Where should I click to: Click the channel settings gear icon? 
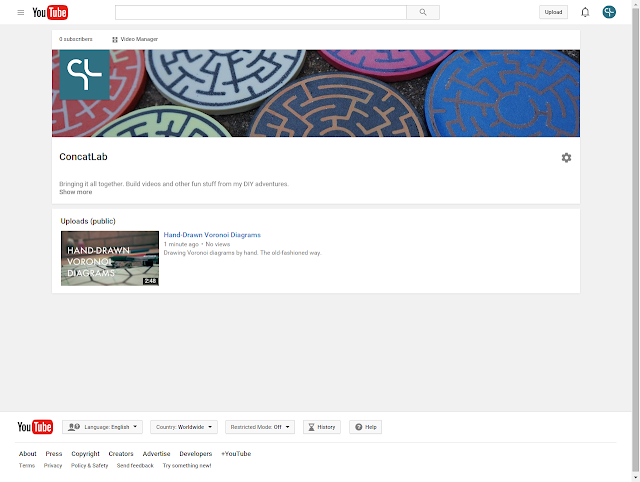[x=566, y=158]
